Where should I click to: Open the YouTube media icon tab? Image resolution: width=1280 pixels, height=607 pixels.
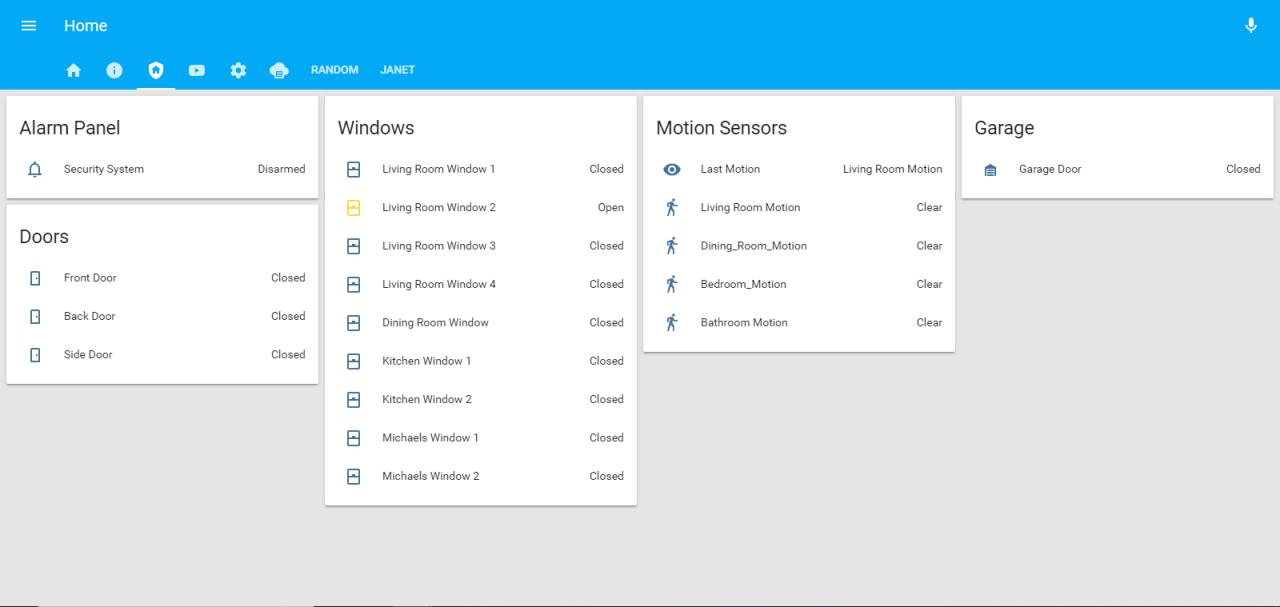click(x=197, y=70)
